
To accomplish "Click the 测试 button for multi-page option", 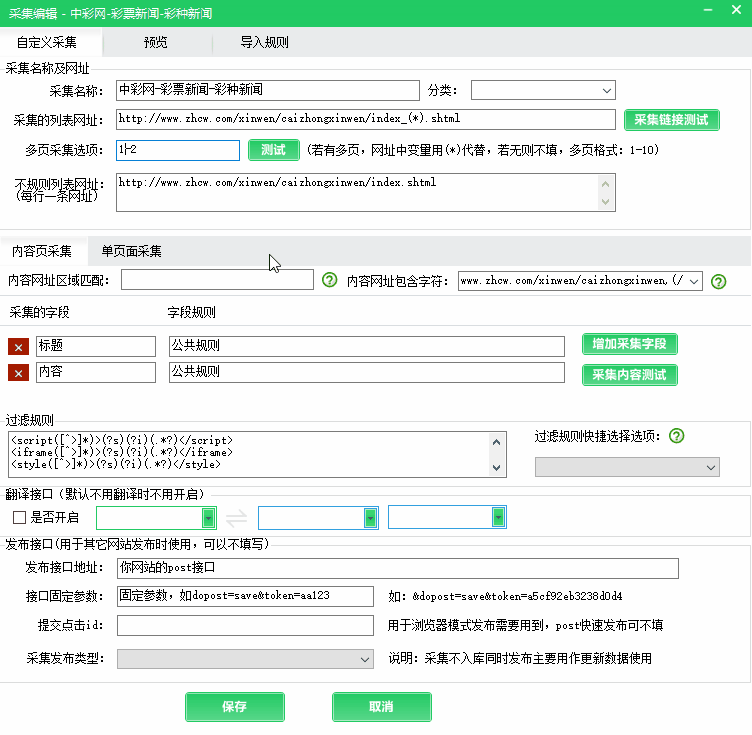I will (273, 150).
